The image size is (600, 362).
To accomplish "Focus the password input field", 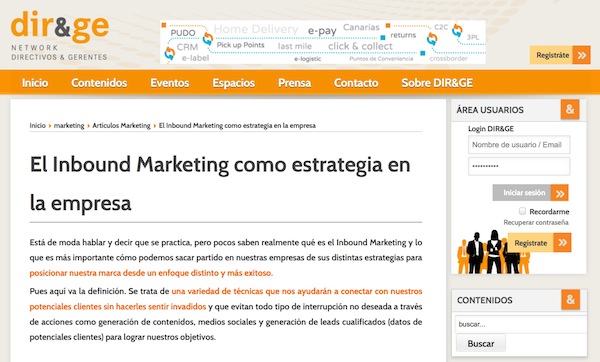I will pyautogui.click(x=519, y=166).
